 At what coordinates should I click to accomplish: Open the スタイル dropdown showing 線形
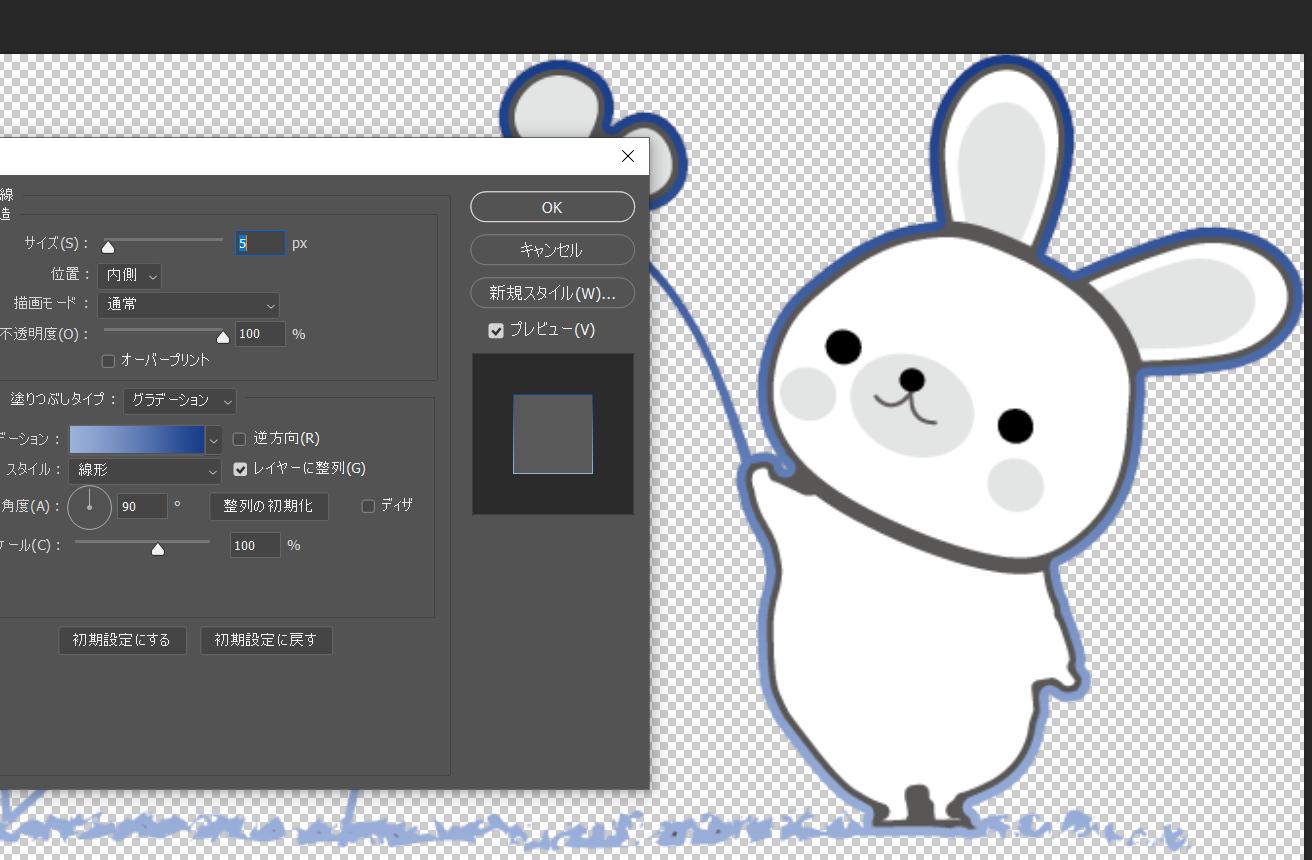pyautogui.click(x=144, y=470)
